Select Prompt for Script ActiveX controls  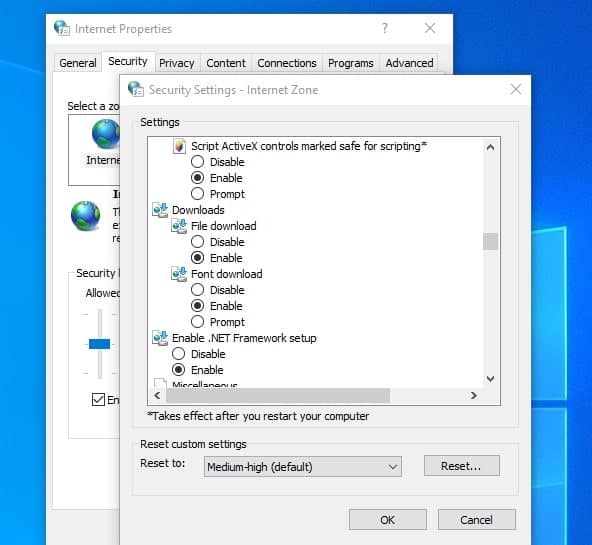(x=197, y=194)
